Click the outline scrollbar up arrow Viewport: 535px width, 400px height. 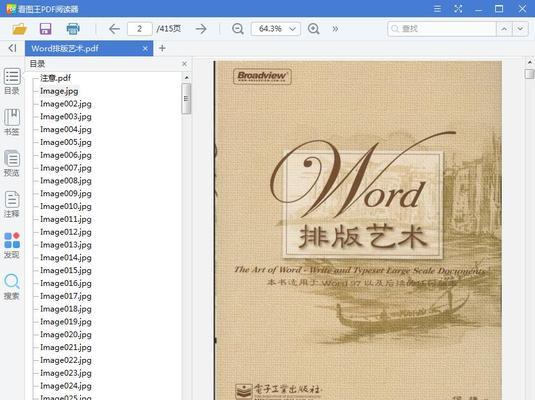[x=186, y=78]
